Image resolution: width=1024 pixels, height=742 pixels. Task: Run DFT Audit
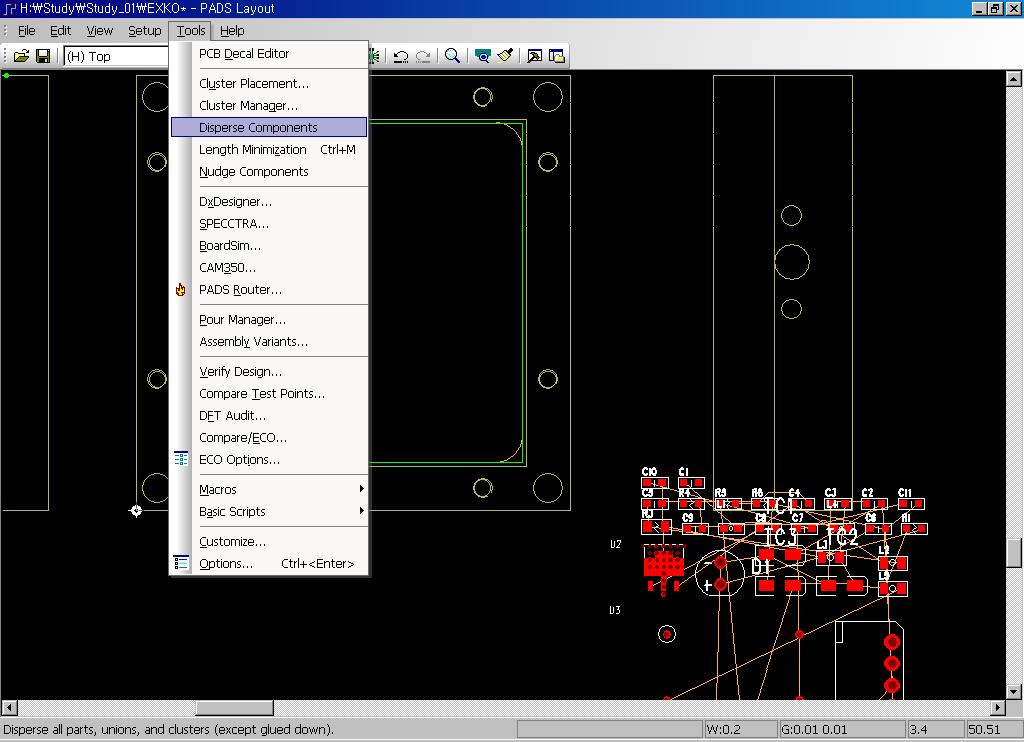269,415
